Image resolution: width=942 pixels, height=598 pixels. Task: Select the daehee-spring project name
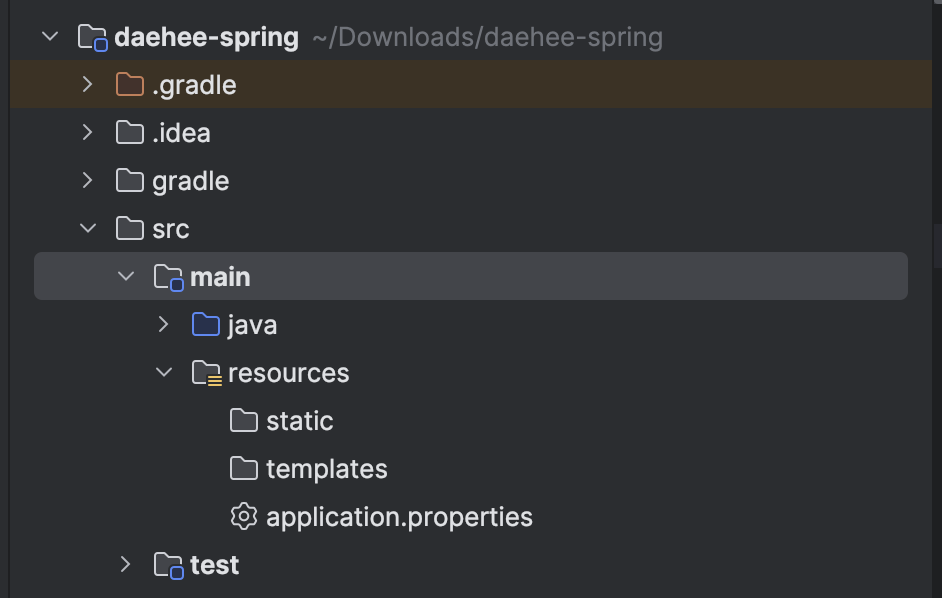206,37
